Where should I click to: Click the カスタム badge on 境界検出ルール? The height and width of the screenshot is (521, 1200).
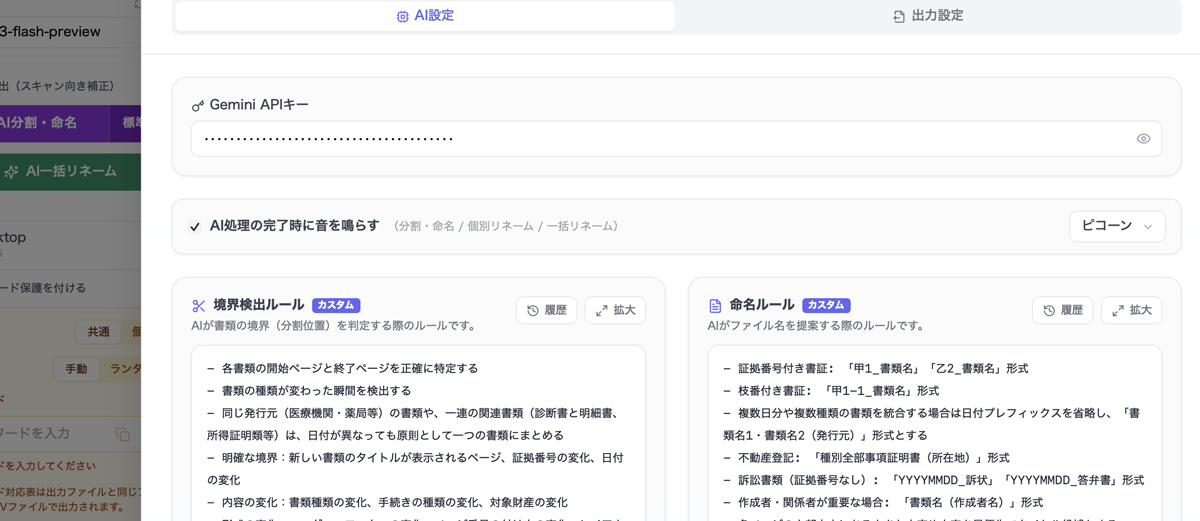336,305
